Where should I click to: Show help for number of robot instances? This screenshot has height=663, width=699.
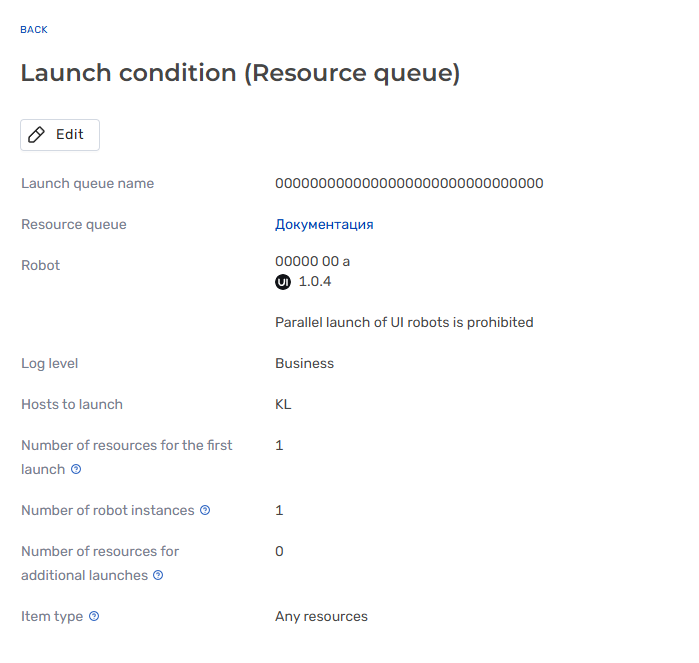click(x=205, y=510)
